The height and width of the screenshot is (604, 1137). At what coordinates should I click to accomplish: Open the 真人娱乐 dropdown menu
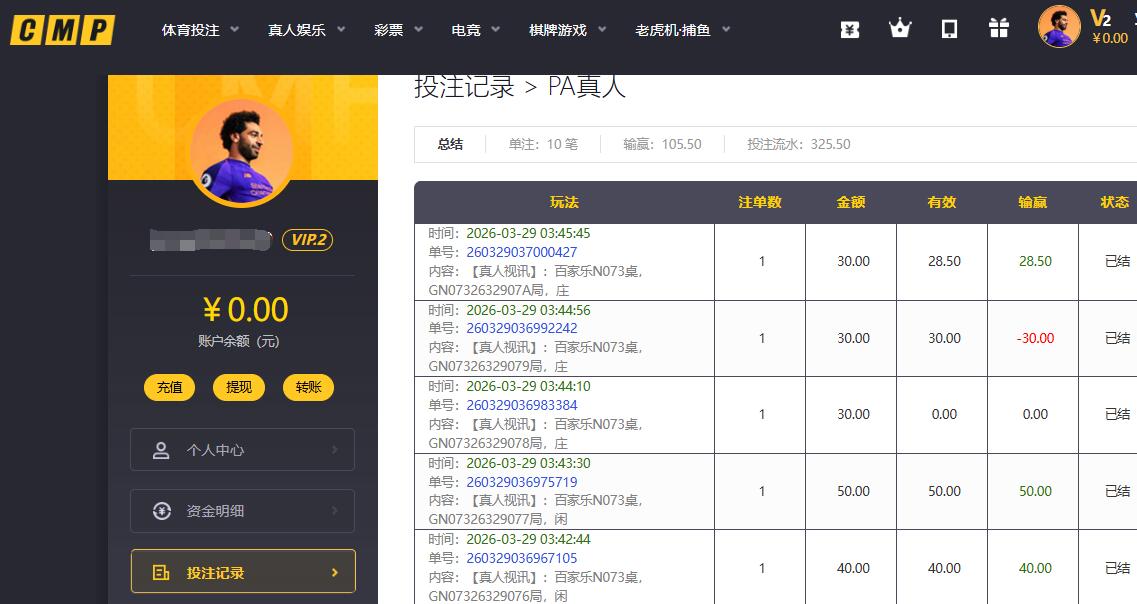[293, 30]
